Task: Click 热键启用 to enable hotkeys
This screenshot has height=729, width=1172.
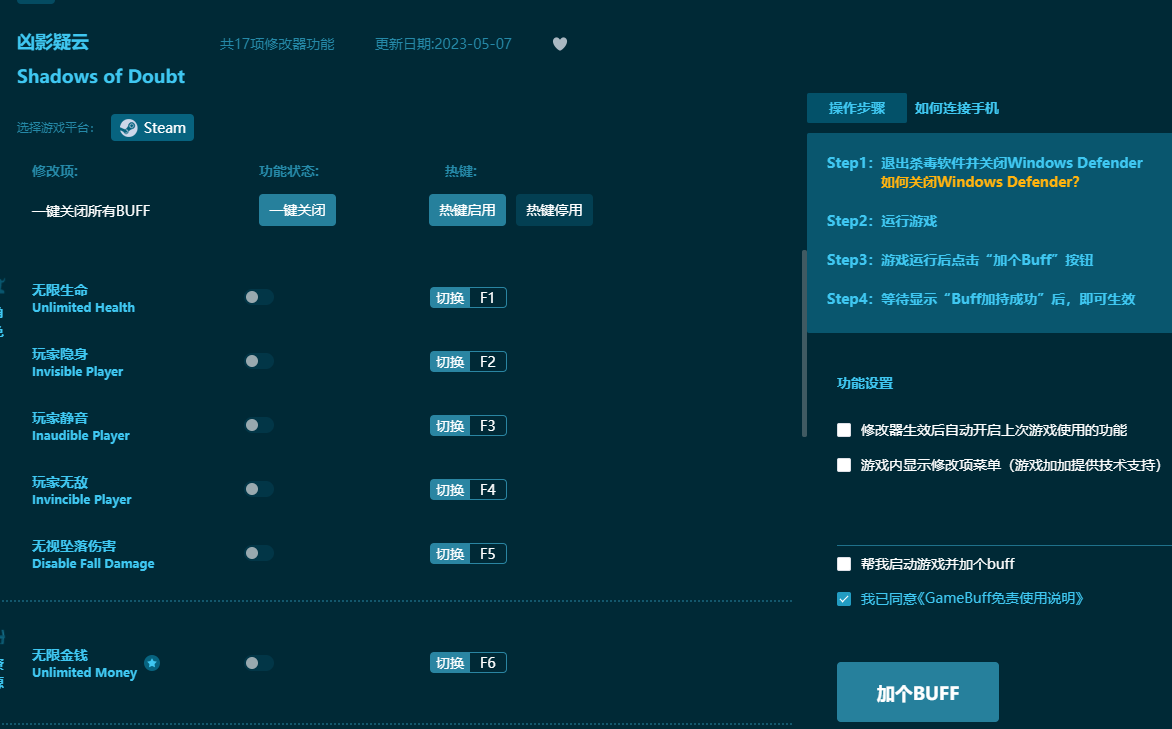Action: tap(468, 210)
